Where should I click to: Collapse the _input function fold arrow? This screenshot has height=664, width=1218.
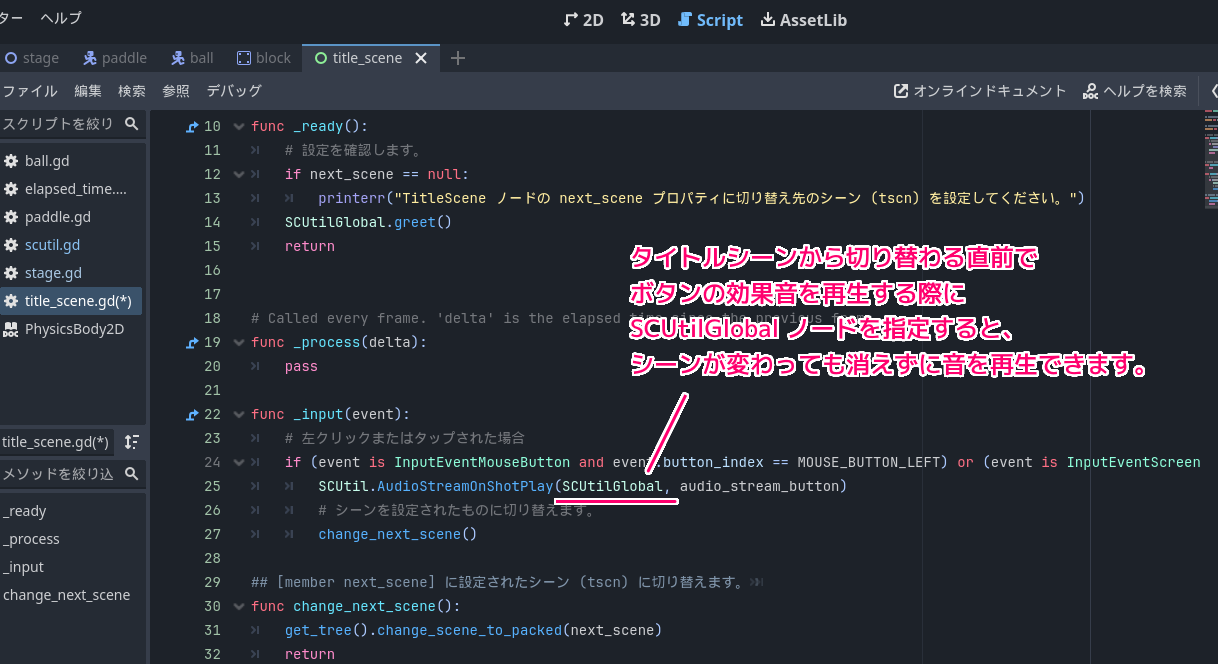pyautogui.click(x=238, y=415)
